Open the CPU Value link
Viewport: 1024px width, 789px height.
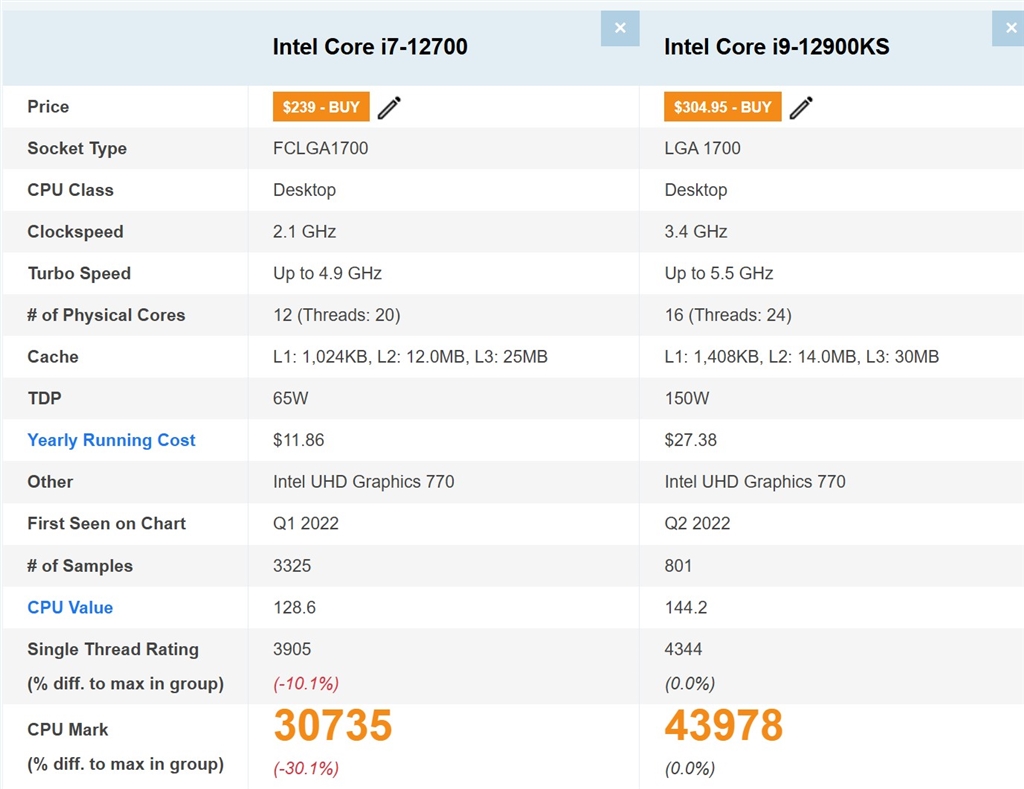tap(70, 607)
